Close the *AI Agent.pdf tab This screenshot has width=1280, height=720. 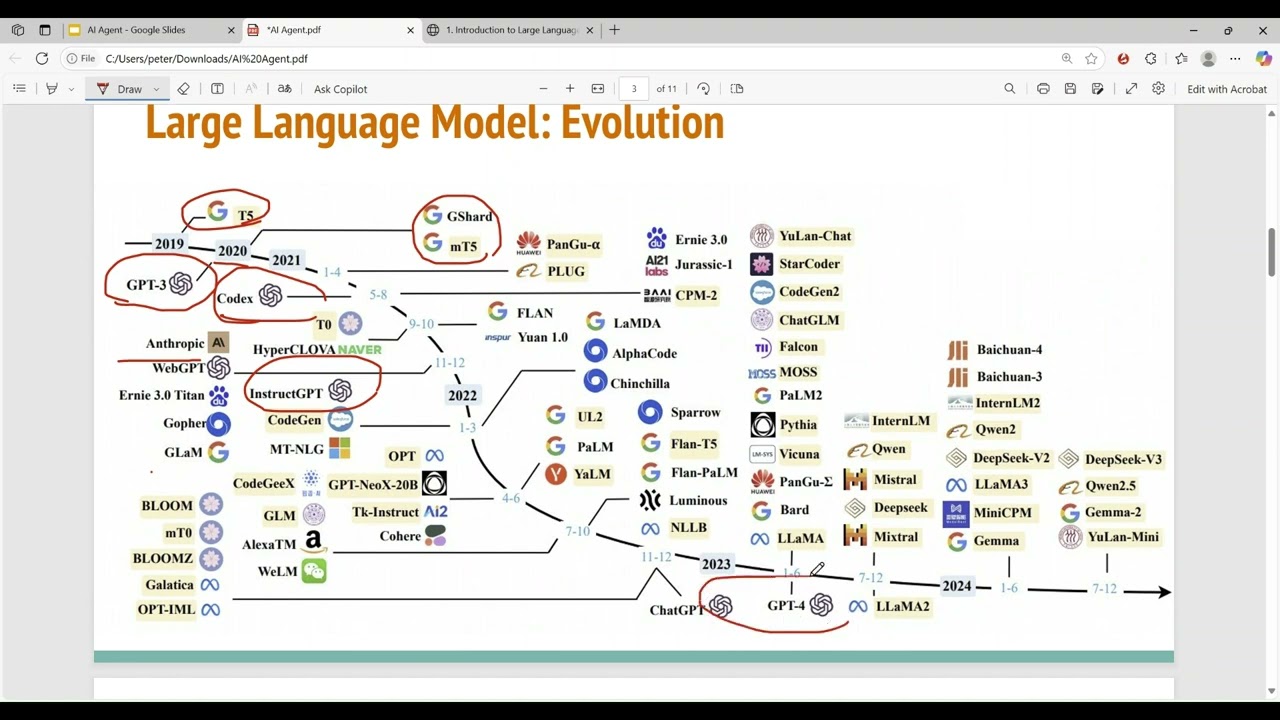click(410, 30)
